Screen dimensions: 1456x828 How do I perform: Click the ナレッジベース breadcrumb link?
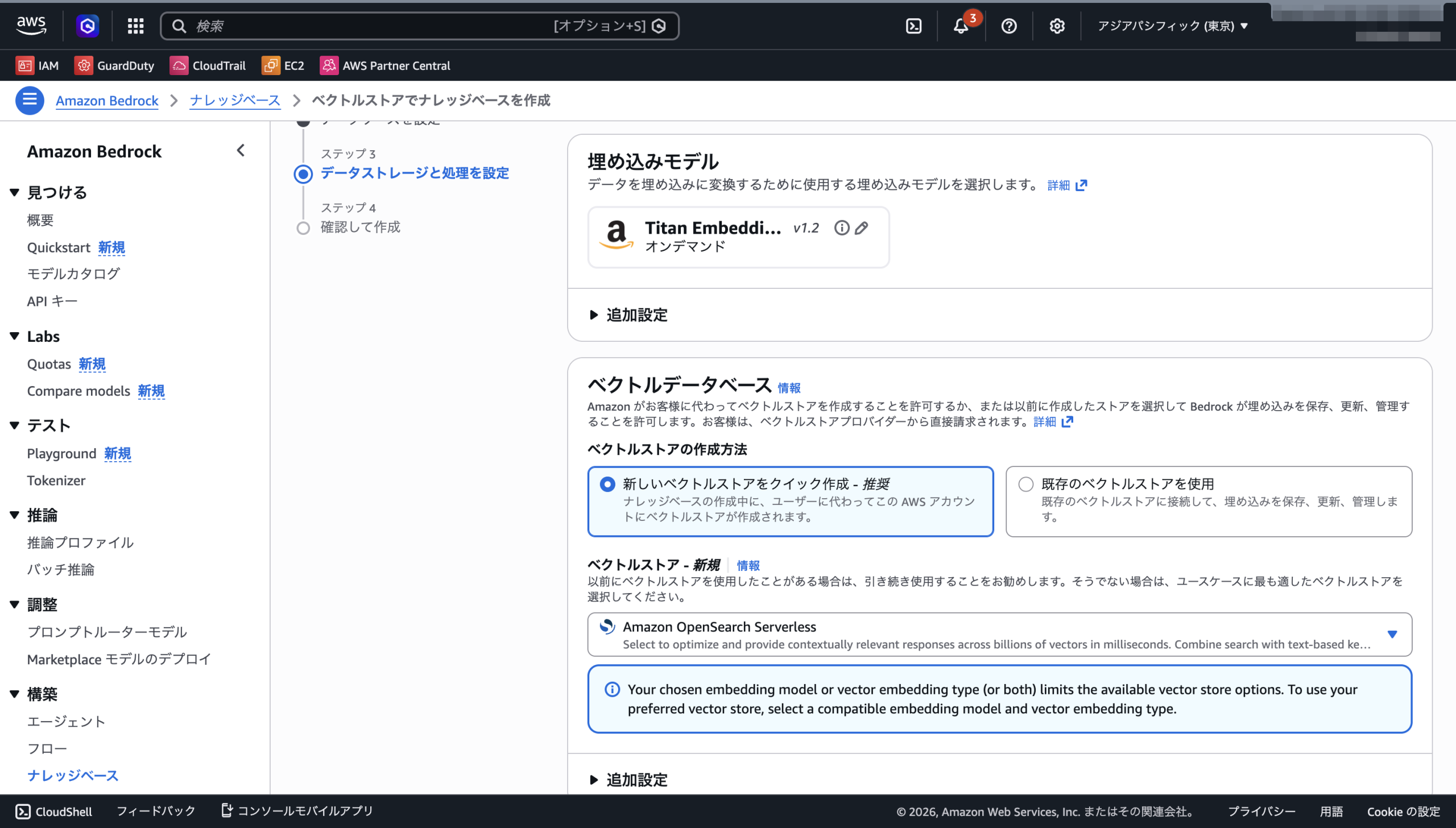(x=234, y=101)
